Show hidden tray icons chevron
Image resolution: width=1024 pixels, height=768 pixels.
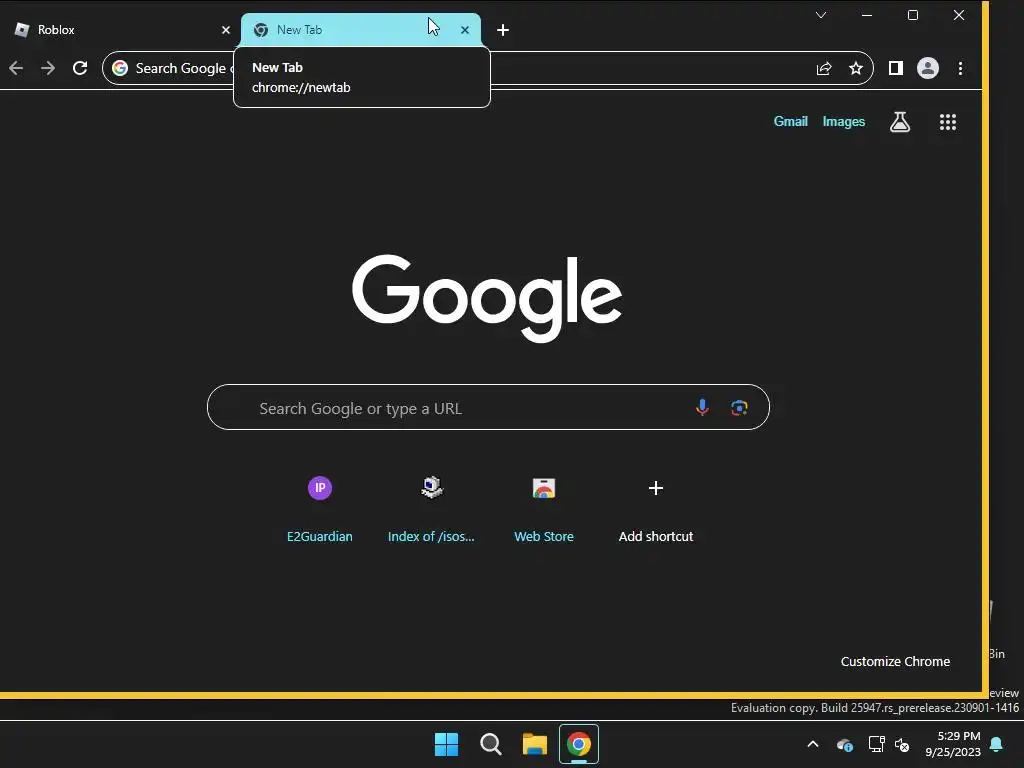click(813, 744)
